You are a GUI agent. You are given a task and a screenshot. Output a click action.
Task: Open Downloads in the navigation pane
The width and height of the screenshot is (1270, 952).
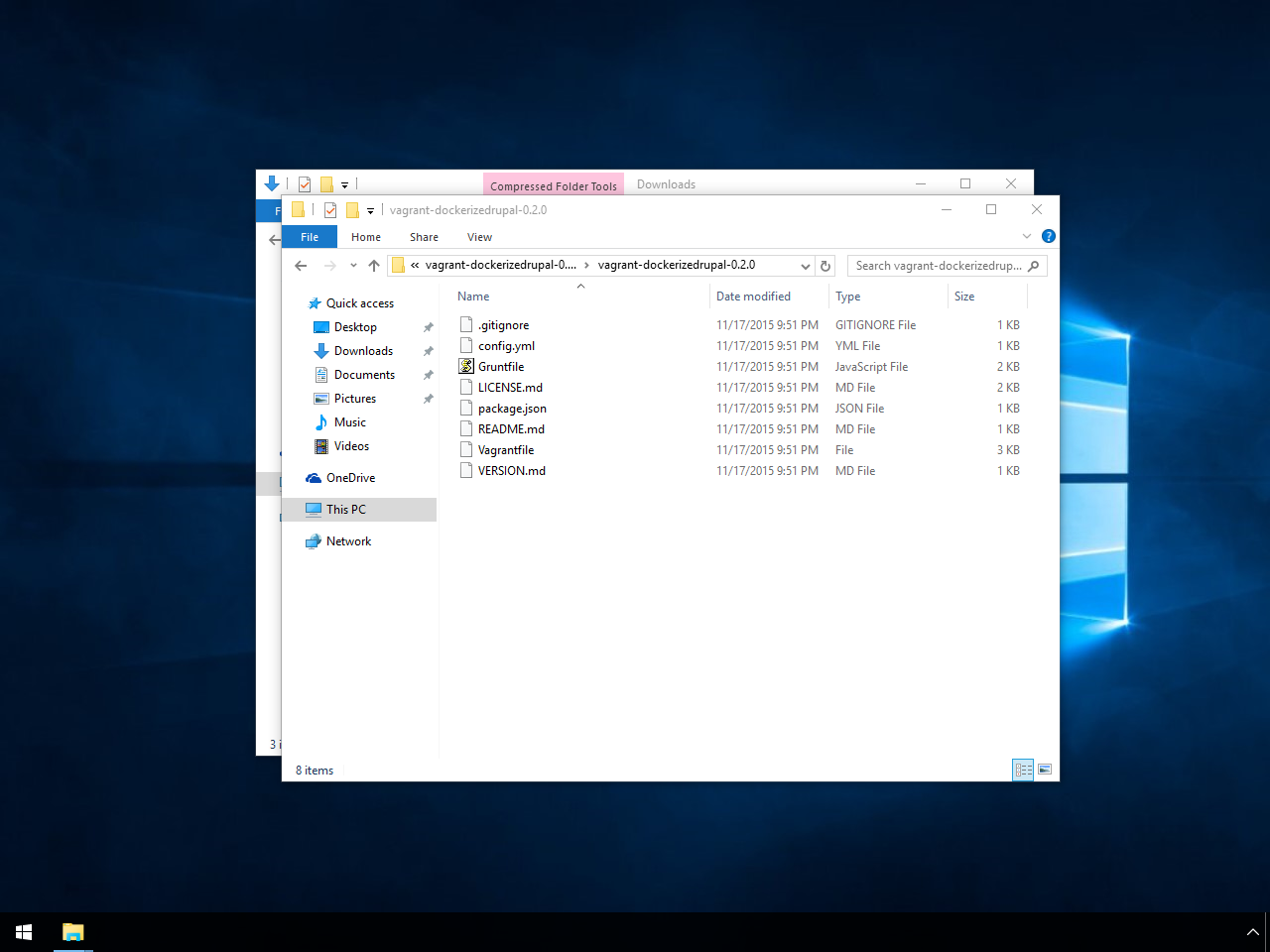tap(363, 351)
